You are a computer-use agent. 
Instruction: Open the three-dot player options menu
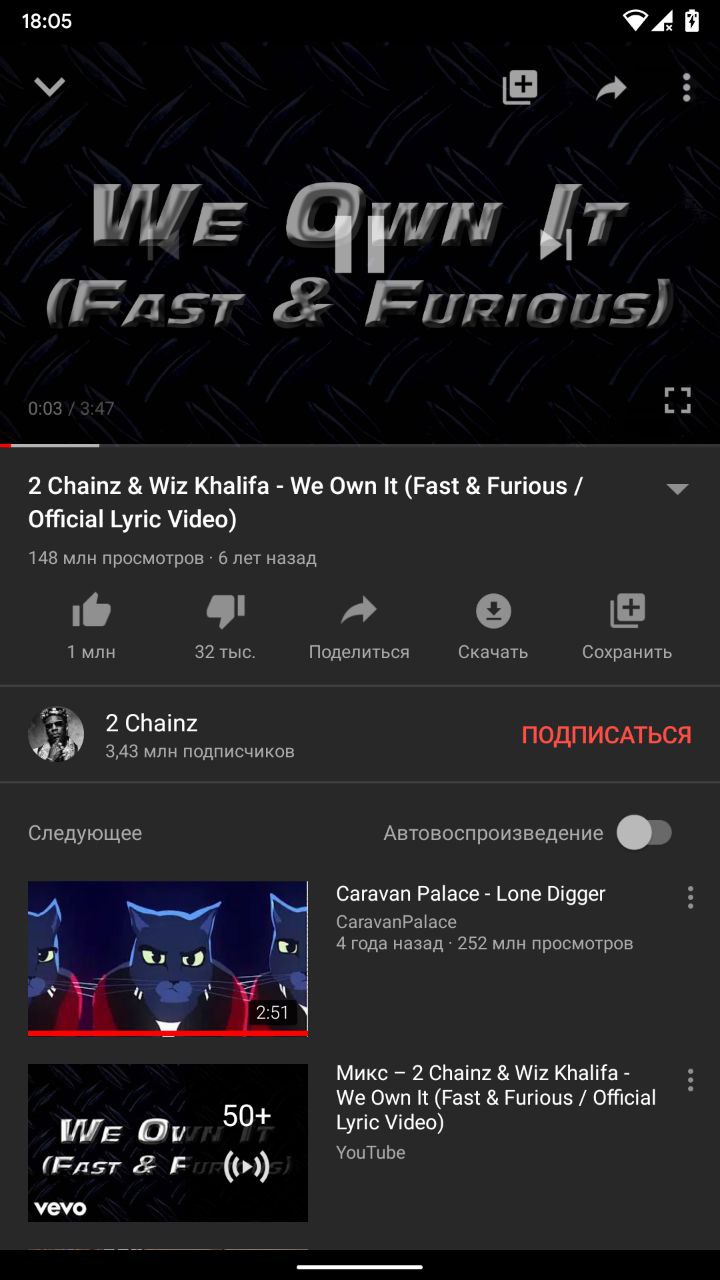pos(686,88)
